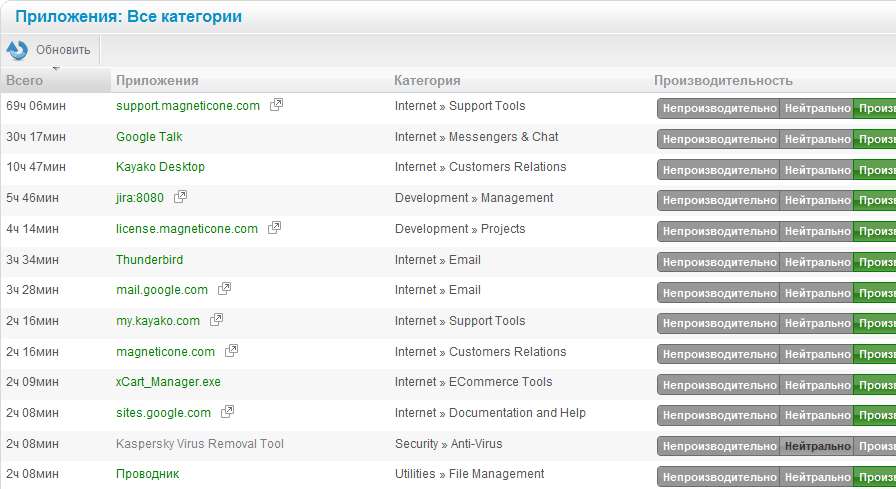Open the Google Talk application link
This screenshot has width=896, height=489.
[149, 137]
